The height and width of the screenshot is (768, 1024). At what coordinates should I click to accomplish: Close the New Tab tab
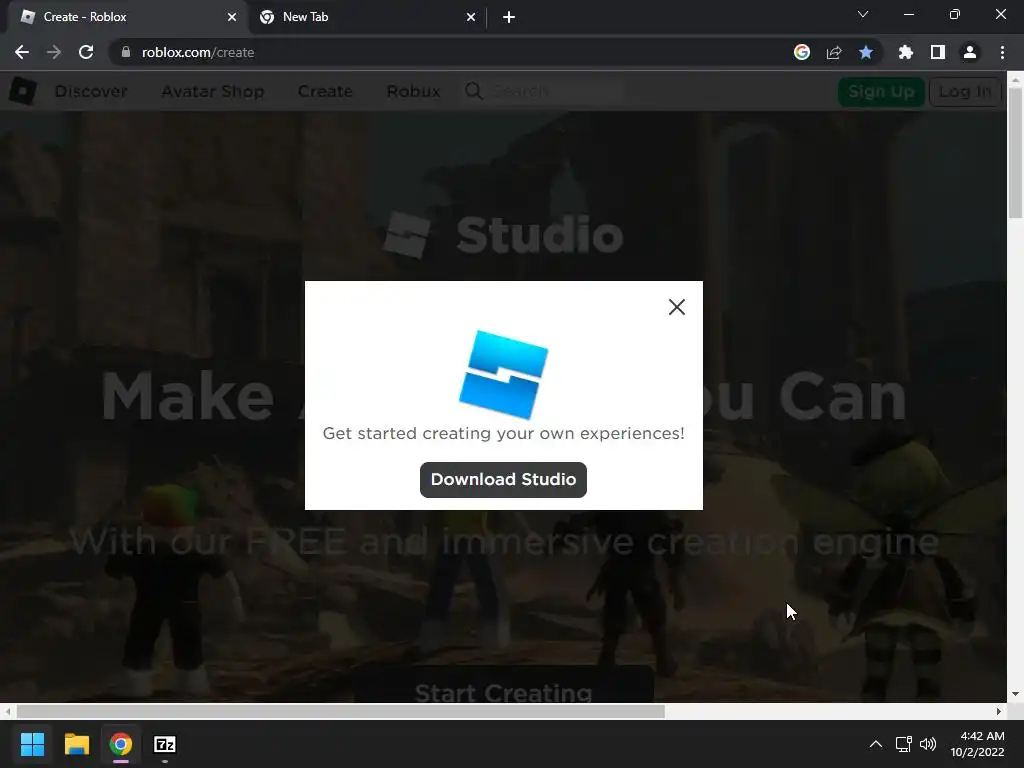point(471,17)
